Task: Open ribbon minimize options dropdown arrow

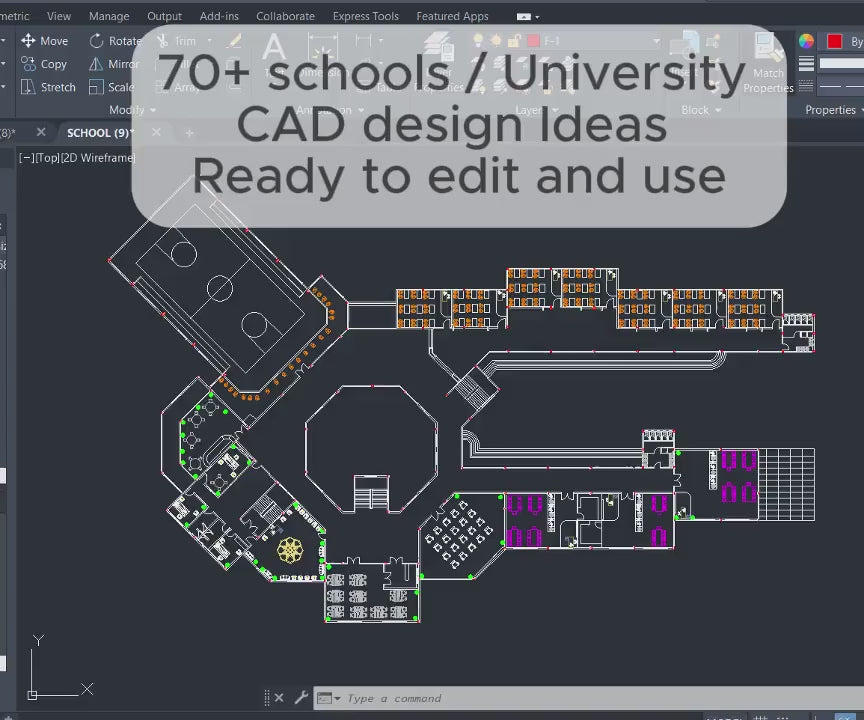Action: pos(537,17)
